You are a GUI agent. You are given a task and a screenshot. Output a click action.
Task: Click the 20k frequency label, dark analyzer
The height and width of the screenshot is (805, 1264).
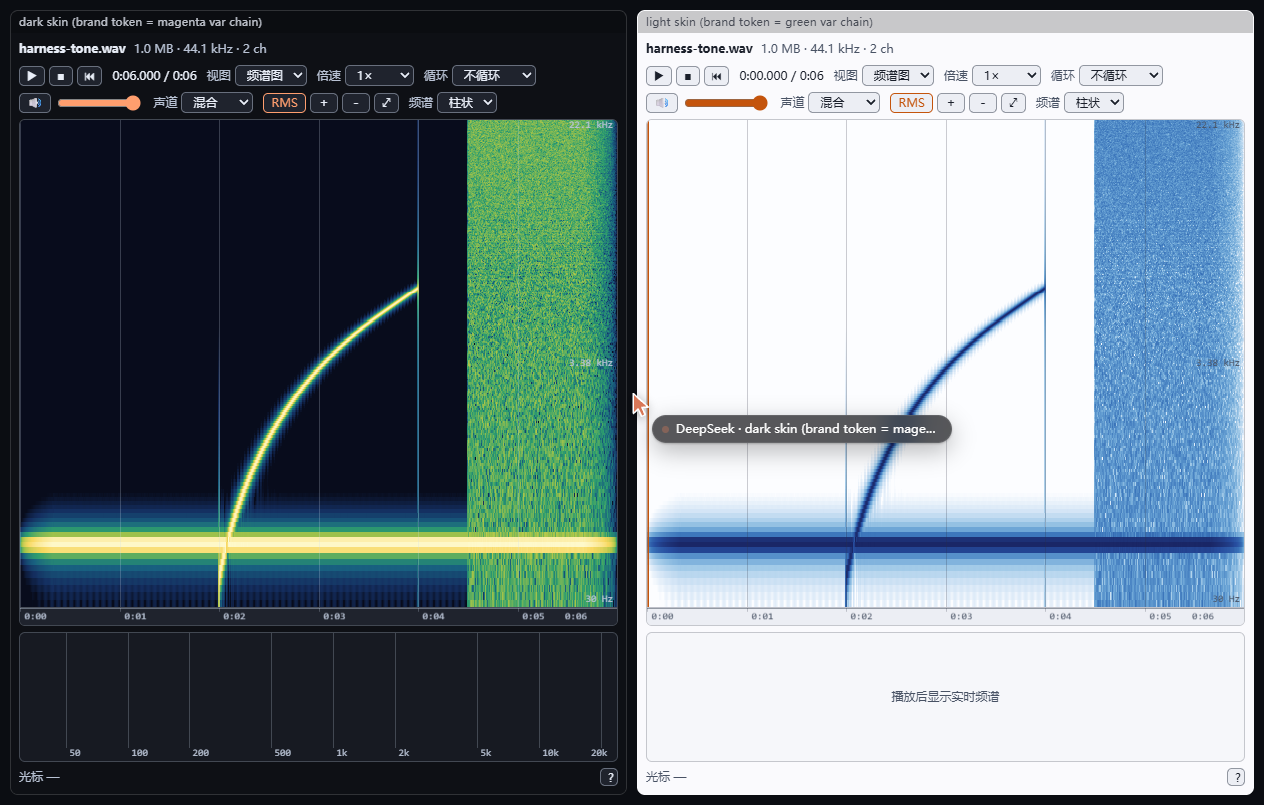point(598,752)
